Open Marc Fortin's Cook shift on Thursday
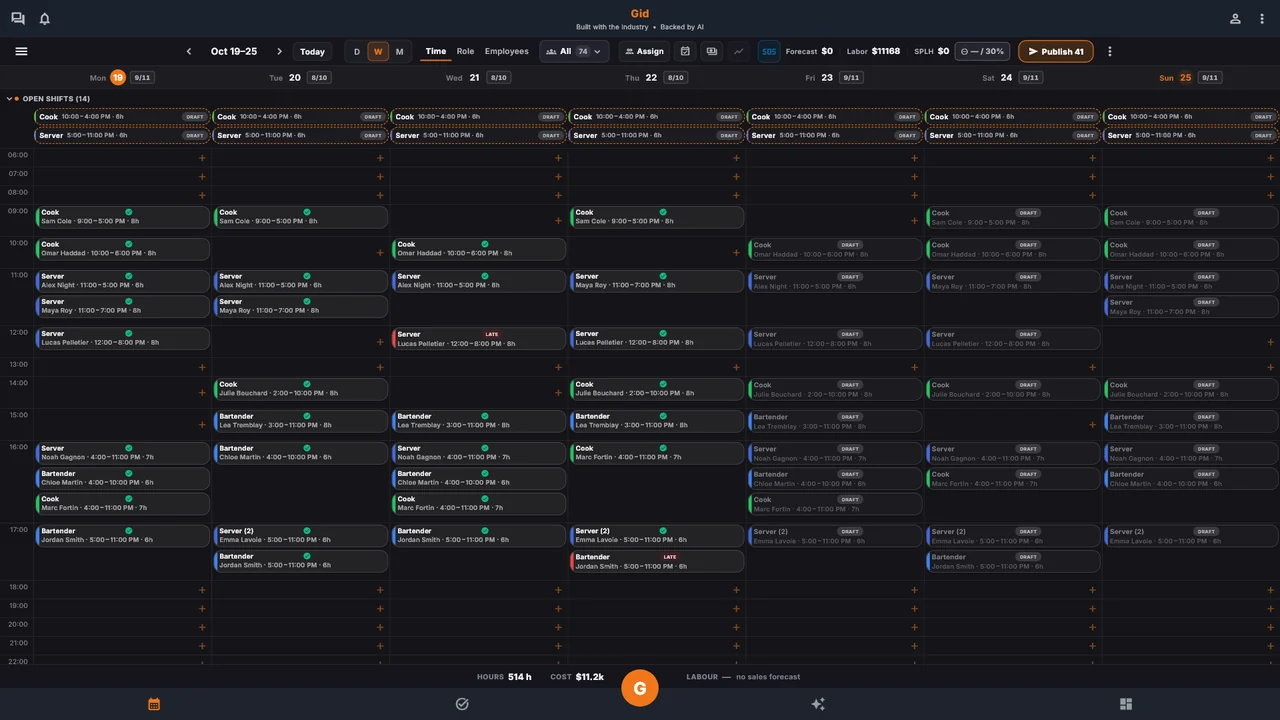Screen dimensions: 1280x720 657,453
